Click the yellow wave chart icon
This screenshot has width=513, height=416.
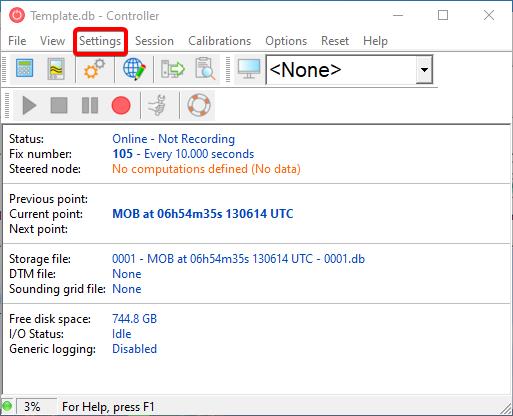coord(56,69)
